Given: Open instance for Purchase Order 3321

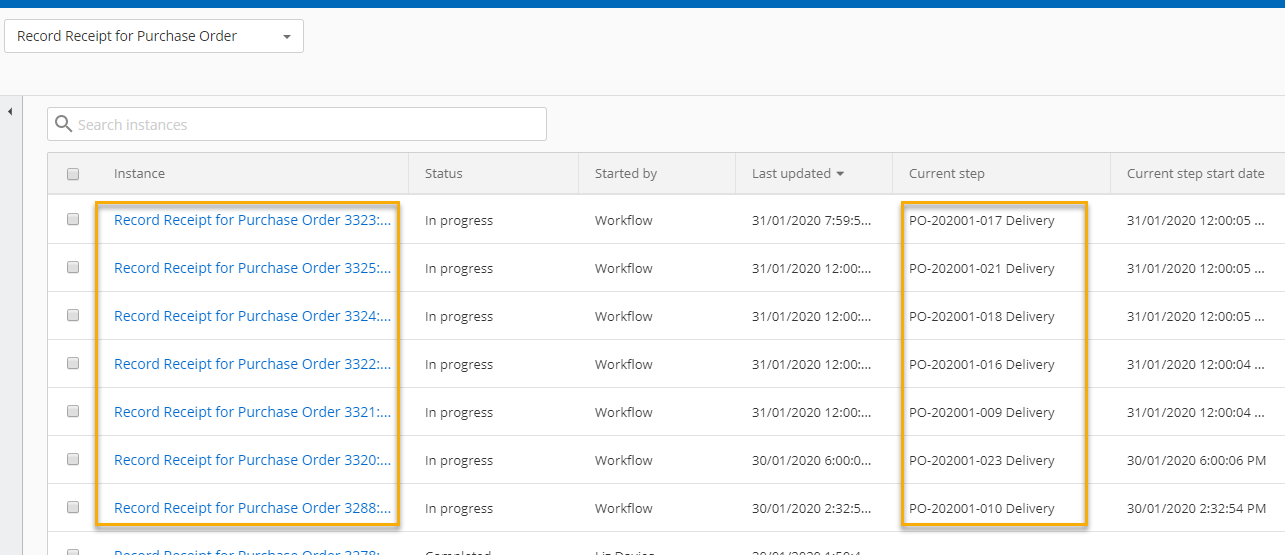Looking at the screenshot, I should (x=252, y=412).
